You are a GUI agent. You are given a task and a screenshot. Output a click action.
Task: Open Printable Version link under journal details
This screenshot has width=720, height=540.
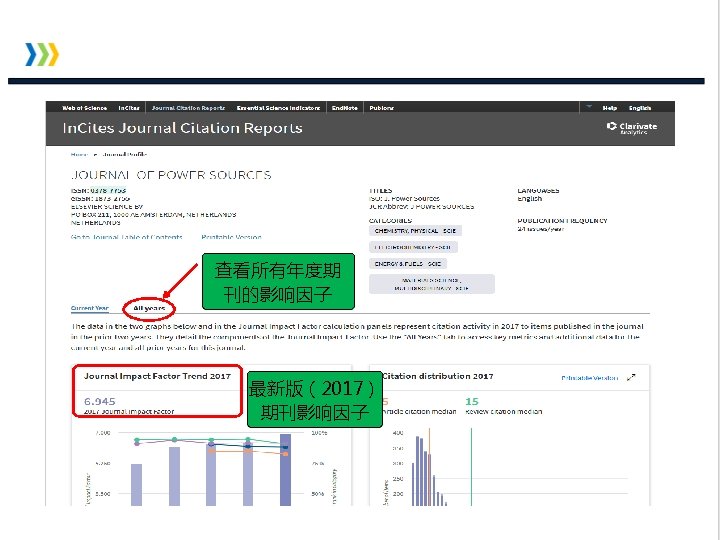[x=231, y=237]
